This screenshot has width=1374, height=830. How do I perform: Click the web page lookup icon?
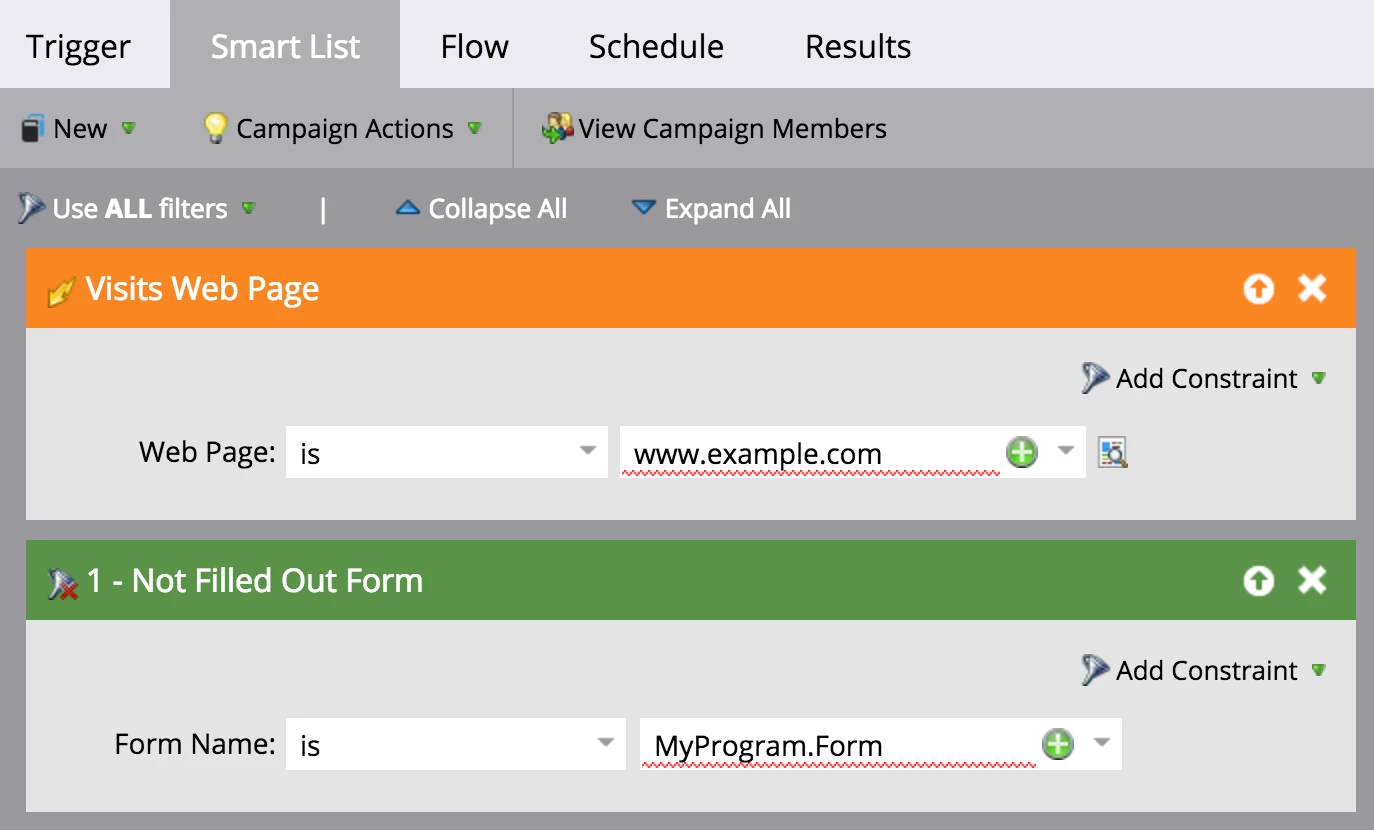coord(1112,453)
